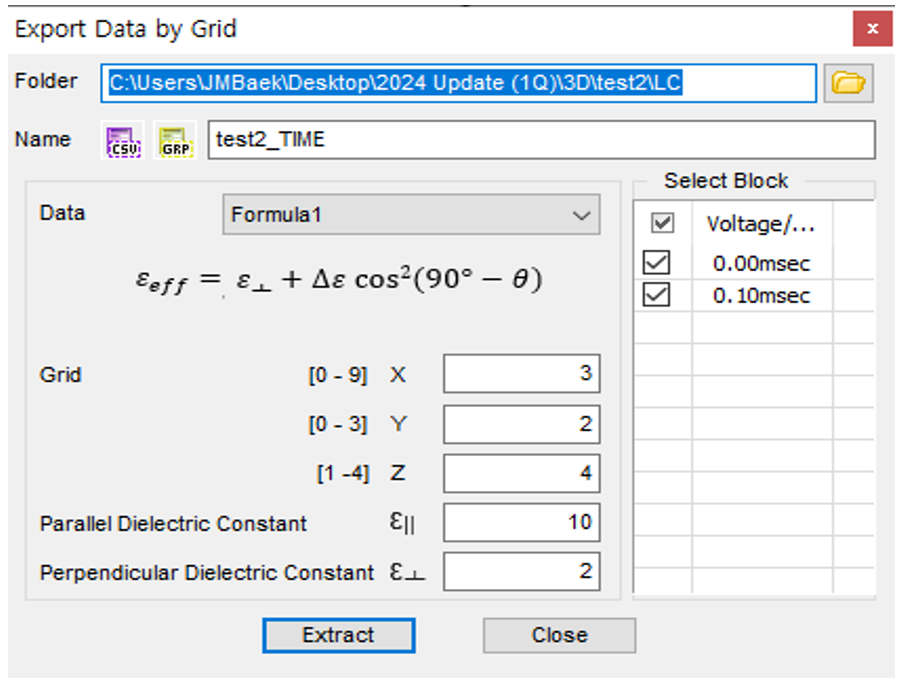Screen dimensions: 903x686
Task: Open the Data Formula1 dropdown
Action: 411,215
